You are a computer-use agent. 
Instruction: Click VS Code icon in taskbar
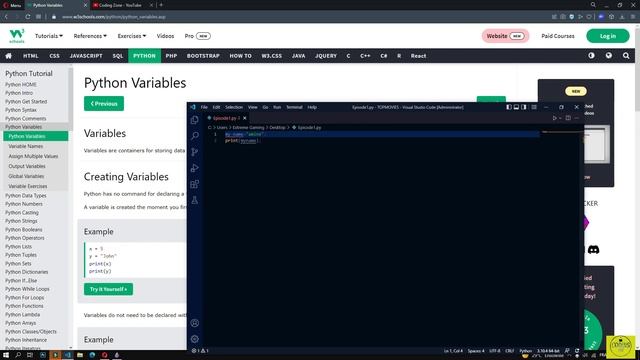(x=68, y=355)
